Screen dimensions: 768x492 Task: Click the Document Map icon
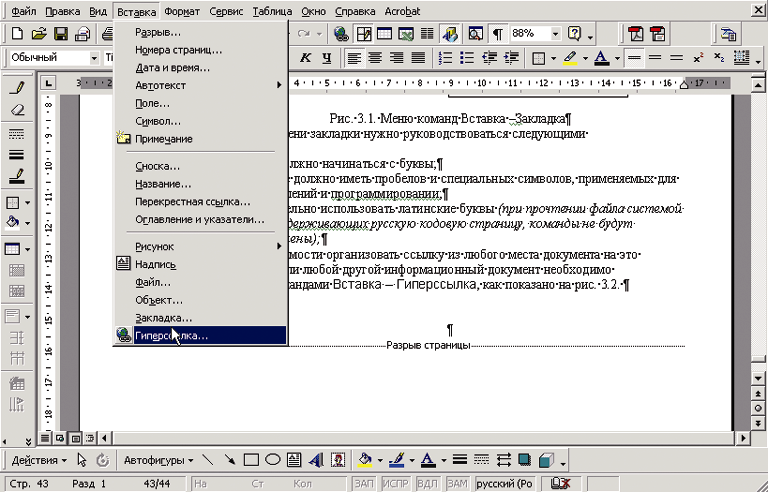coord(475,34)
